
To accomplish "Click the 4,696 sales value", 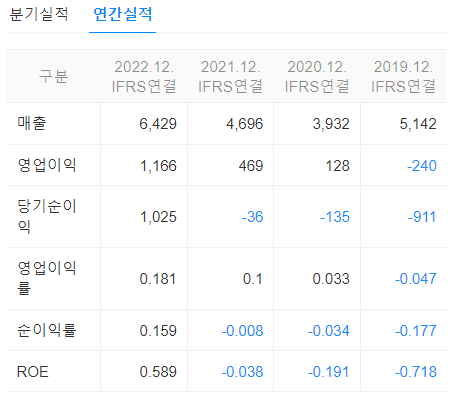I will [x=245, y=124].
